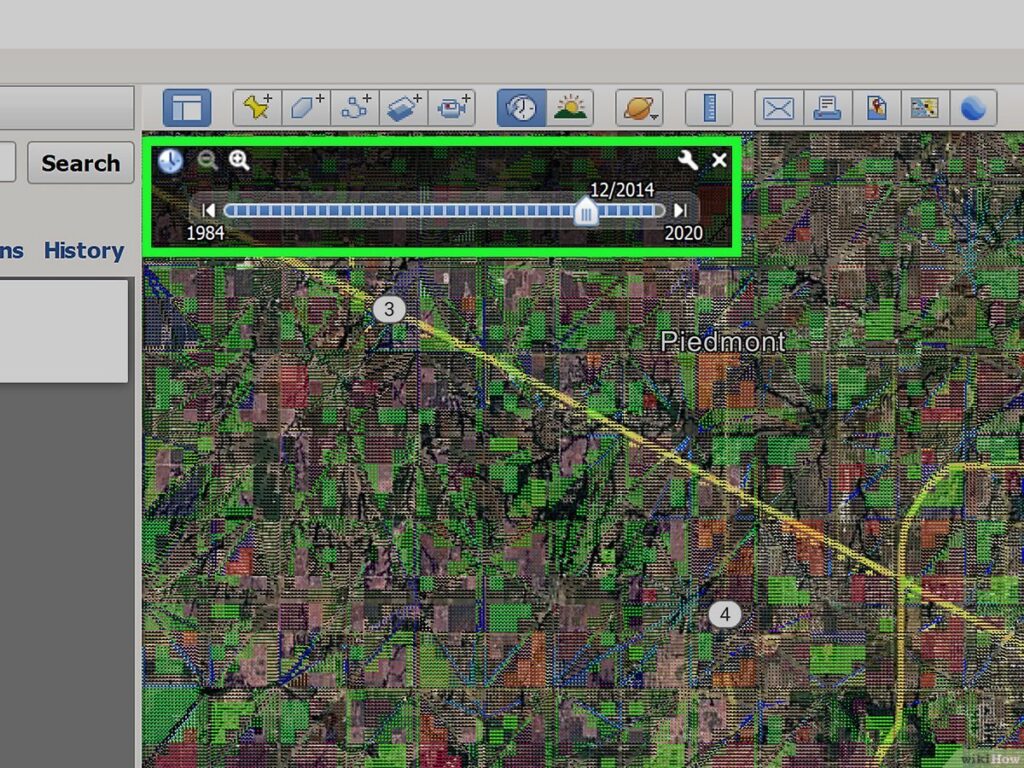Add a new path
Screen dimensions: 1024x768
pyautogui.click(x=355, y=108)
